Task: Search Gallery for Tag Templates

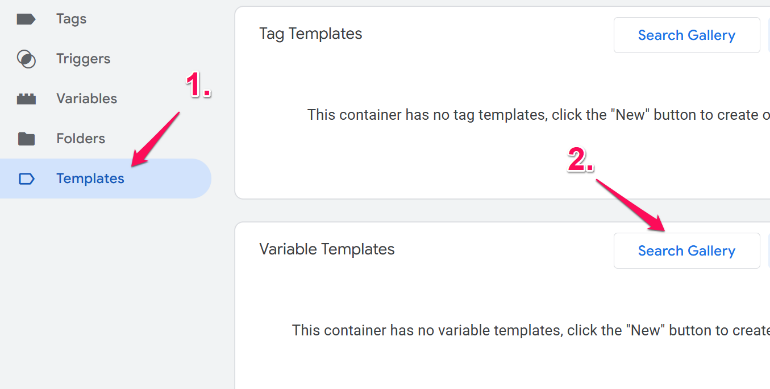Action: pyautogui.click(x=687, y=35)
